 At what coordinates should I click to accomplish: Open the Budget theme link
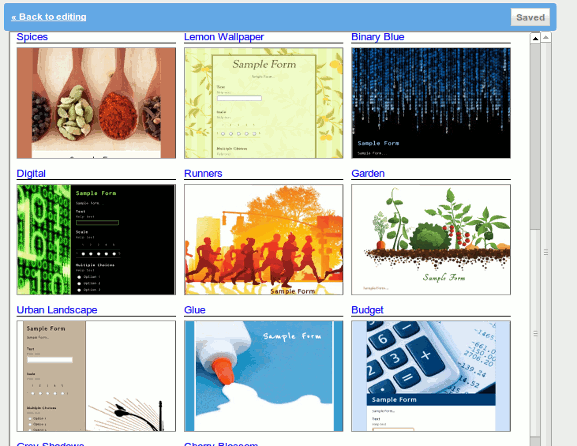coord(367,310)
